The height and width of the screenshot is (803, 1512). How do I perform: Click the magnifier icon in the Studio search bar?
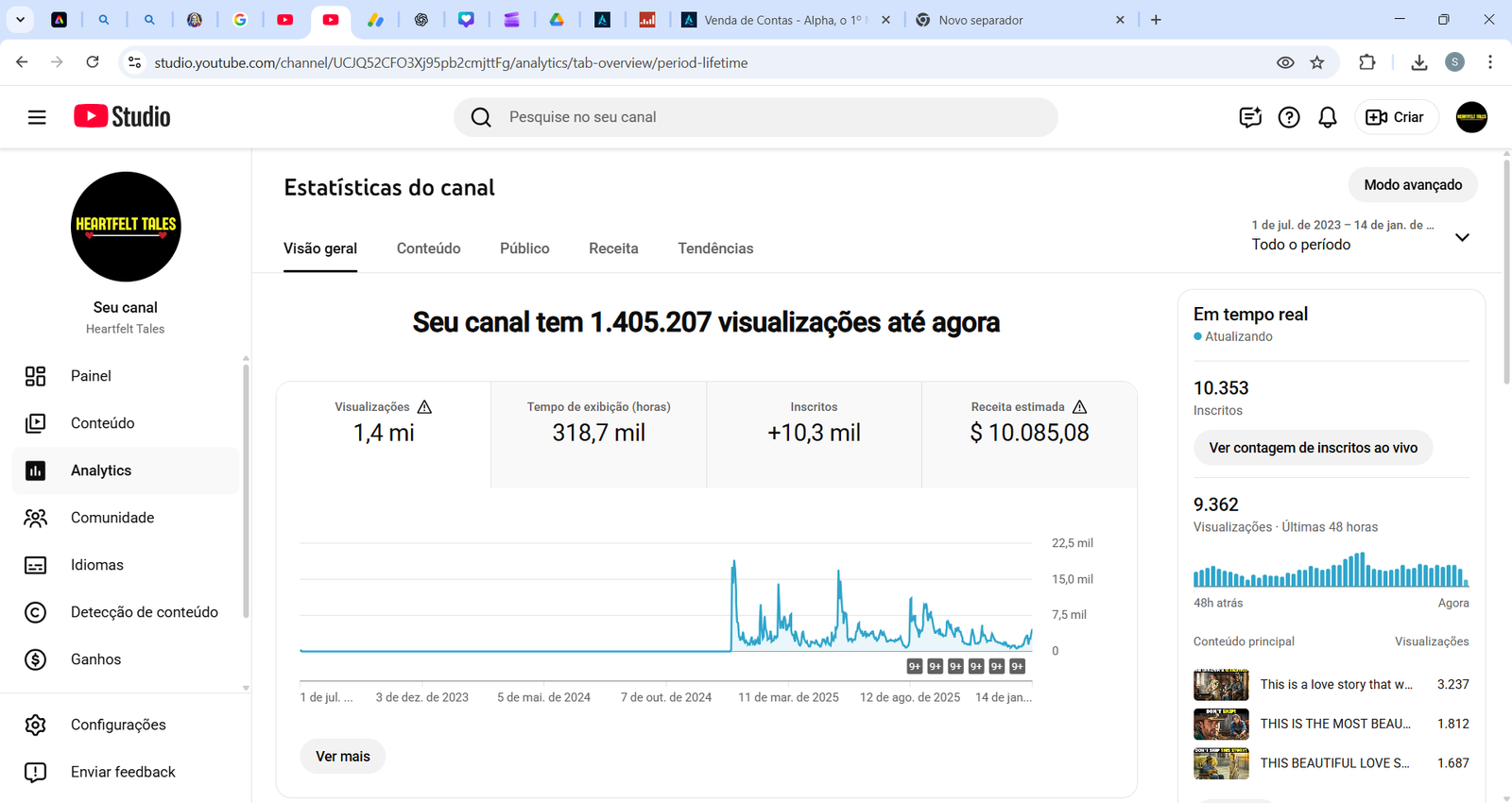click(x=481, y=117)
